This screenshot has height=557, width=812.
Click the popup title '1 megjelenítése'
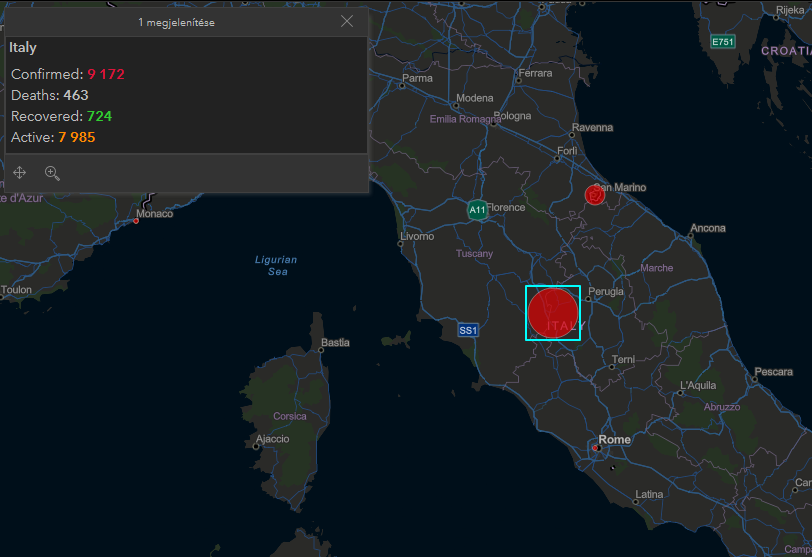(x=176, y=21)
